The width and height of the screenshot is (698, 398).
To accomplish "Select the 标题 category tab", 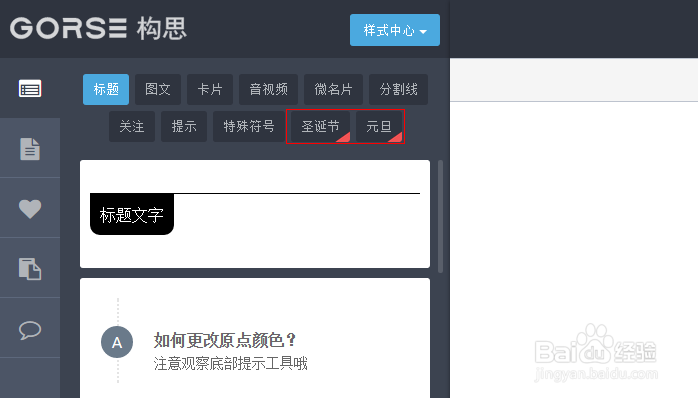I will (106, 89).
